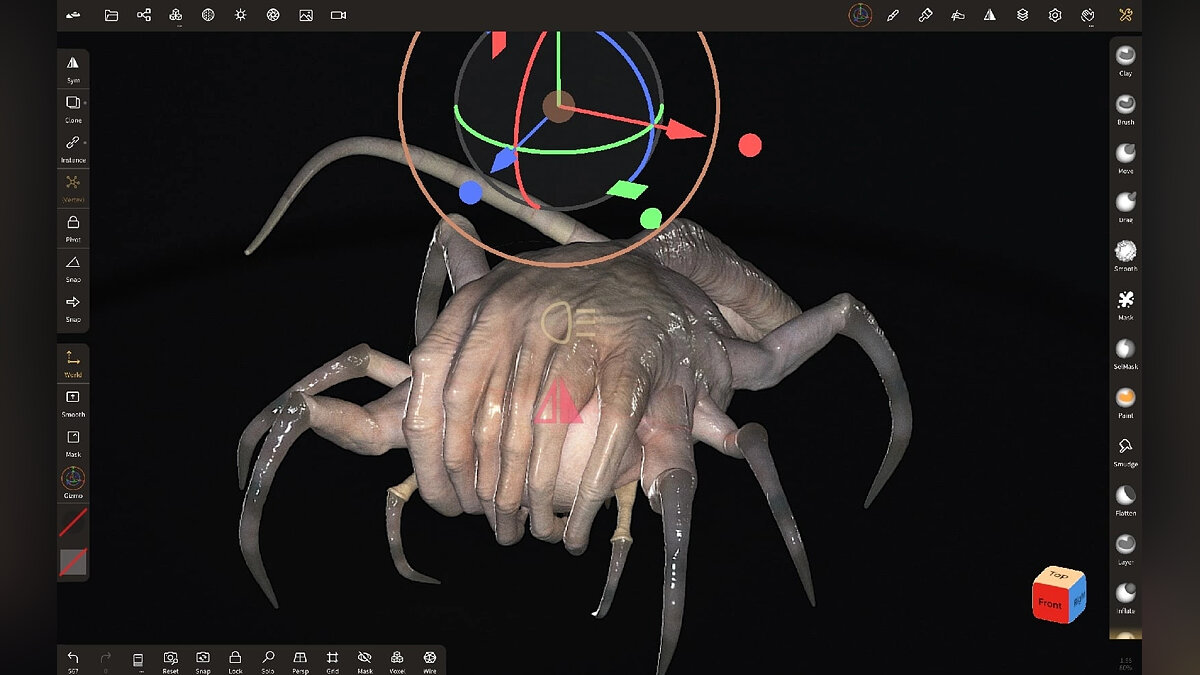Click the Instance button

73,148
